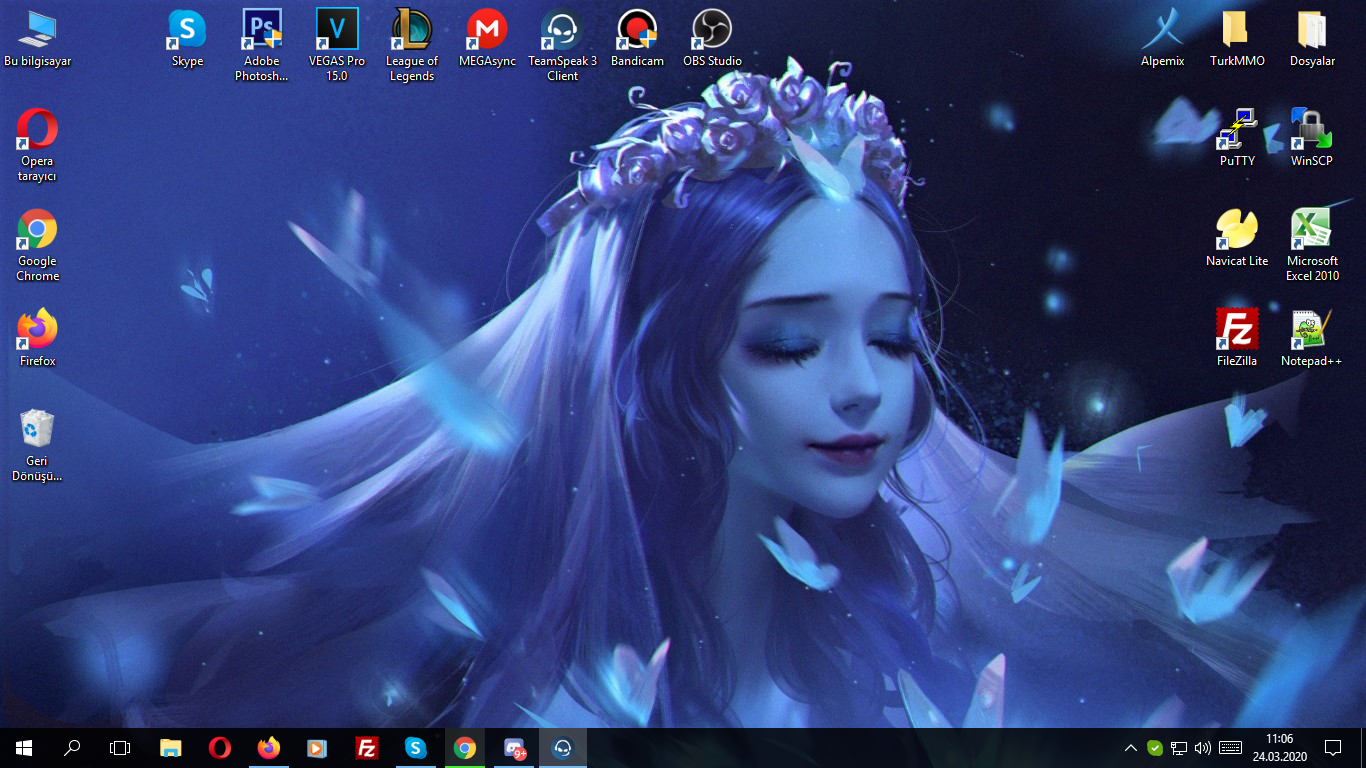Open taskbar search magnifier
1366x768 pixels.
pyautogui.click(x=72, y=748)
